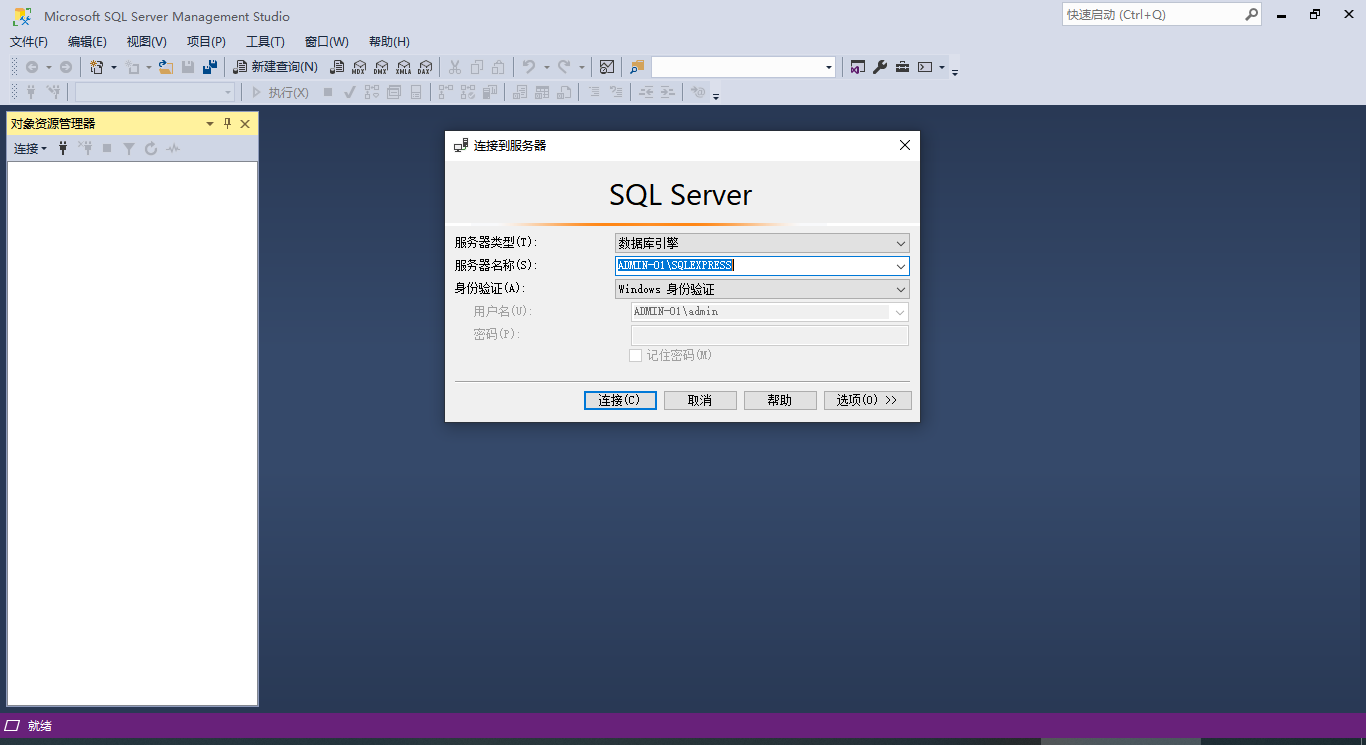This screenshot has width=1366, height=745.
Task: Open a new DMX query window
Action: coord(381,67)
